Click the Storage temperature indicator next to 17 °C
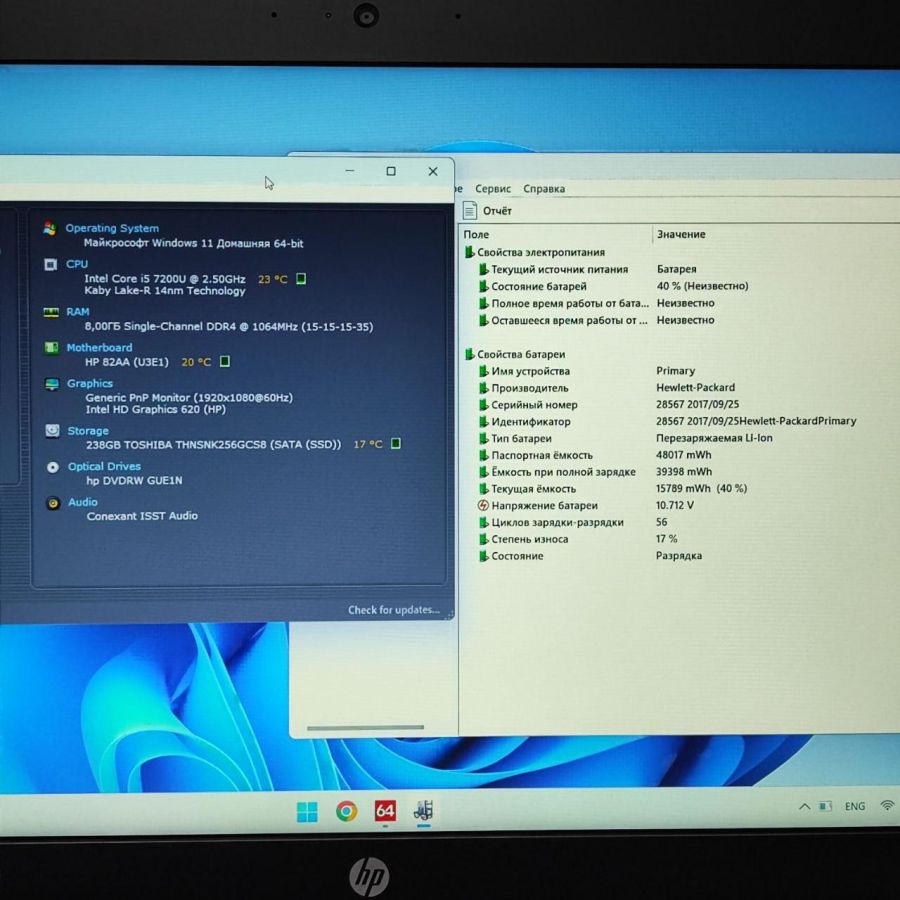Image resolution: width=900 pixels, height=900 pixels. (x=395, y=443)
